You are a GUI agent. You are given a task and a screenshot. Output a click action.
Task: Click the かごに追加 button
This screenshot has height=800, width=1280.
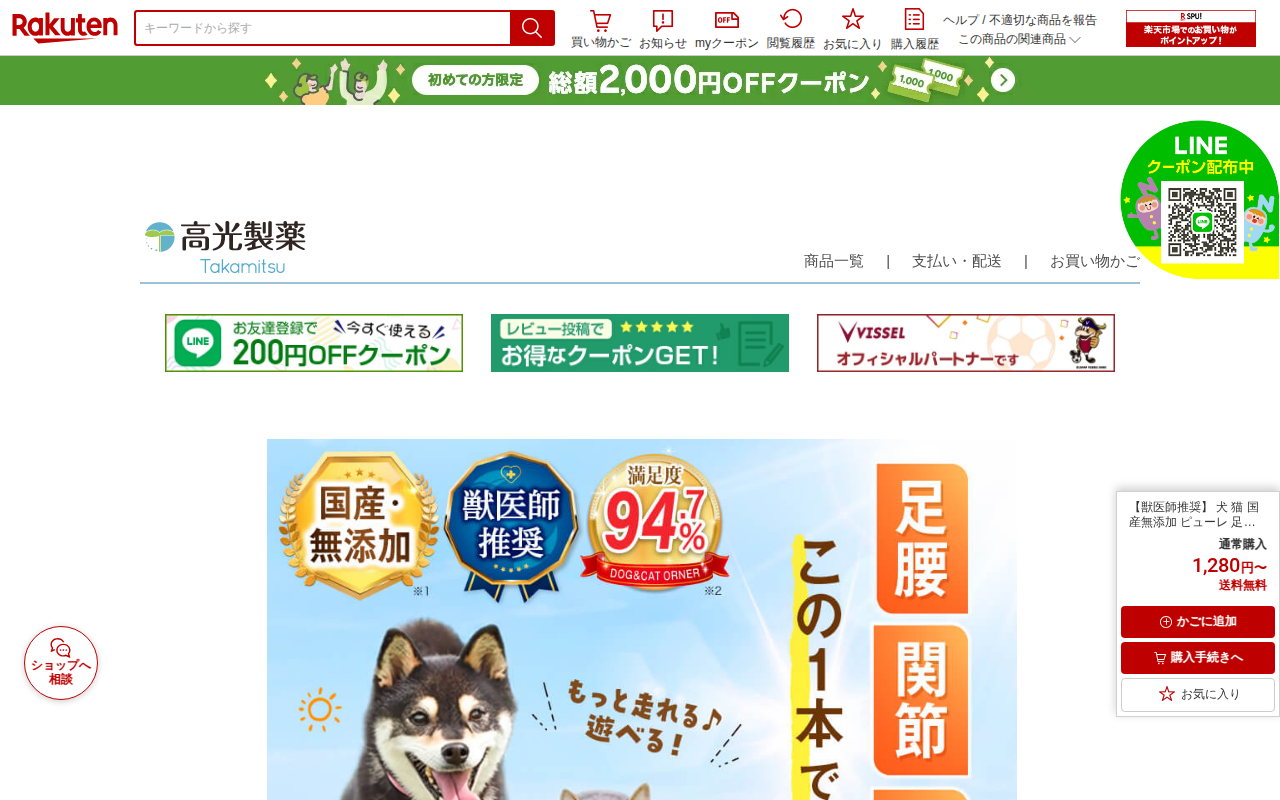[x=1198, y=622]
